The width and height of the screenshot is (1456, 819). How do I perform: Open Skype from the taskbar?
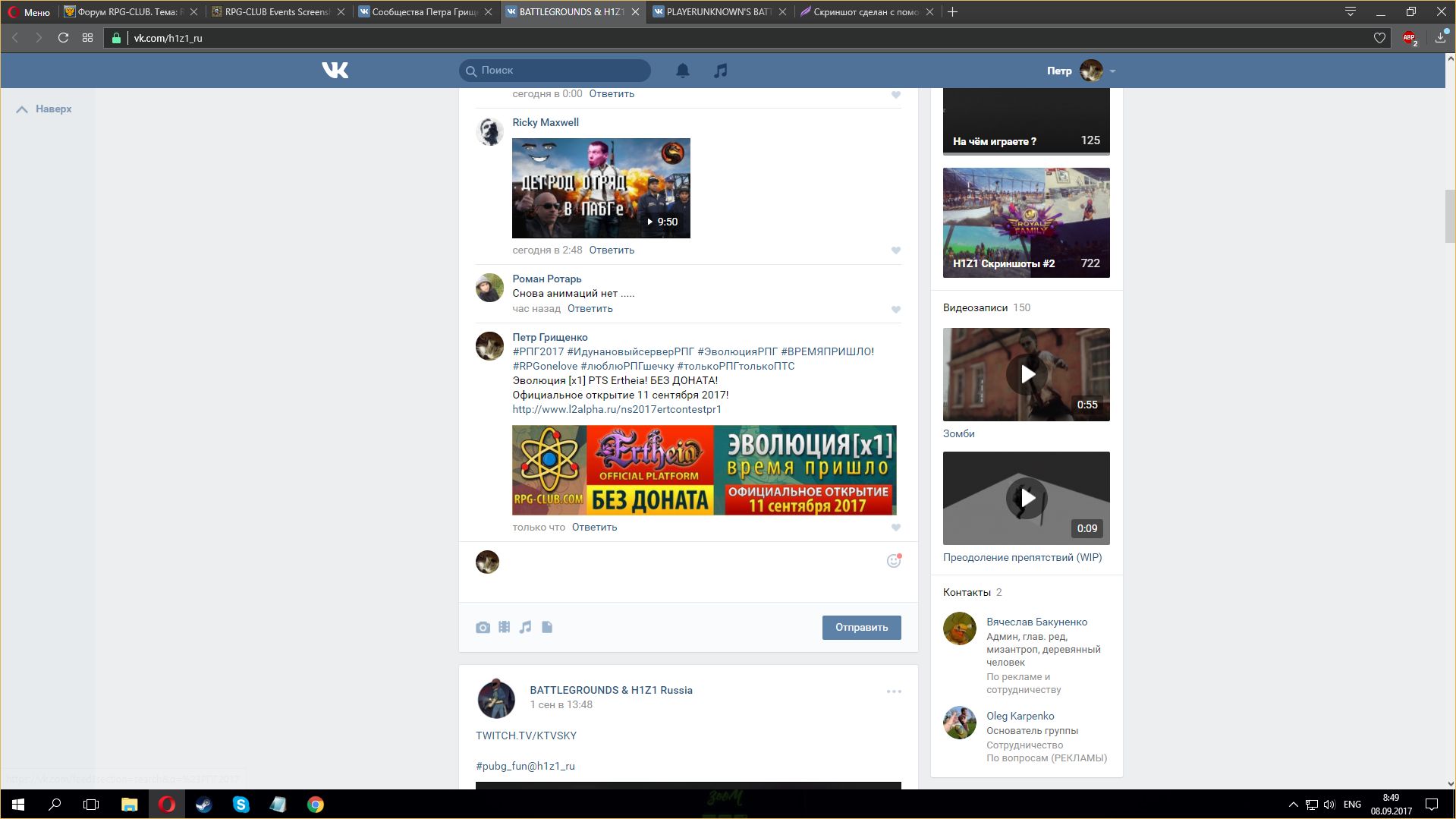241,805
